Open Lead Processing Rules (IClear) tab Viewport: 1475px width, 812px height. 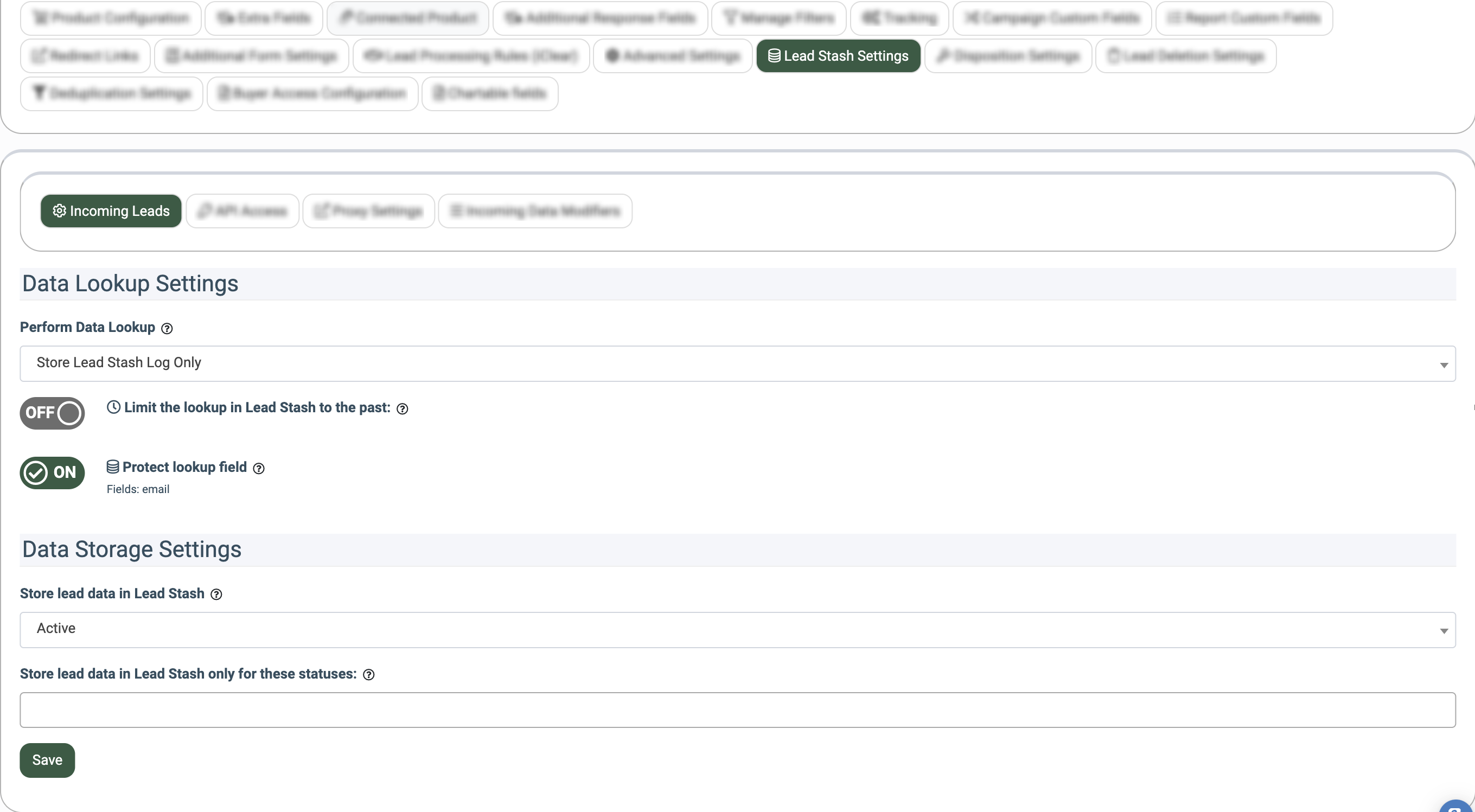point(471,56)
